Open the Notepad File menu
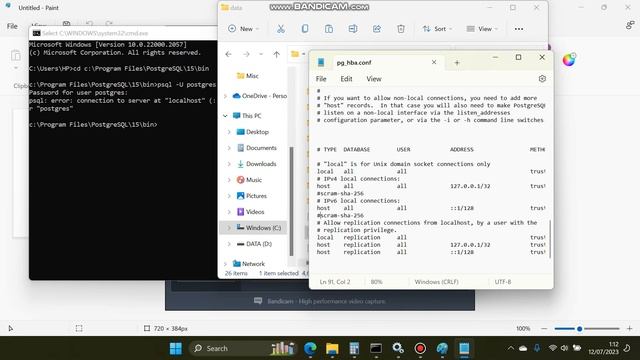Image resolution: width=640 pixels, height=360 pixels. (321, 79)
